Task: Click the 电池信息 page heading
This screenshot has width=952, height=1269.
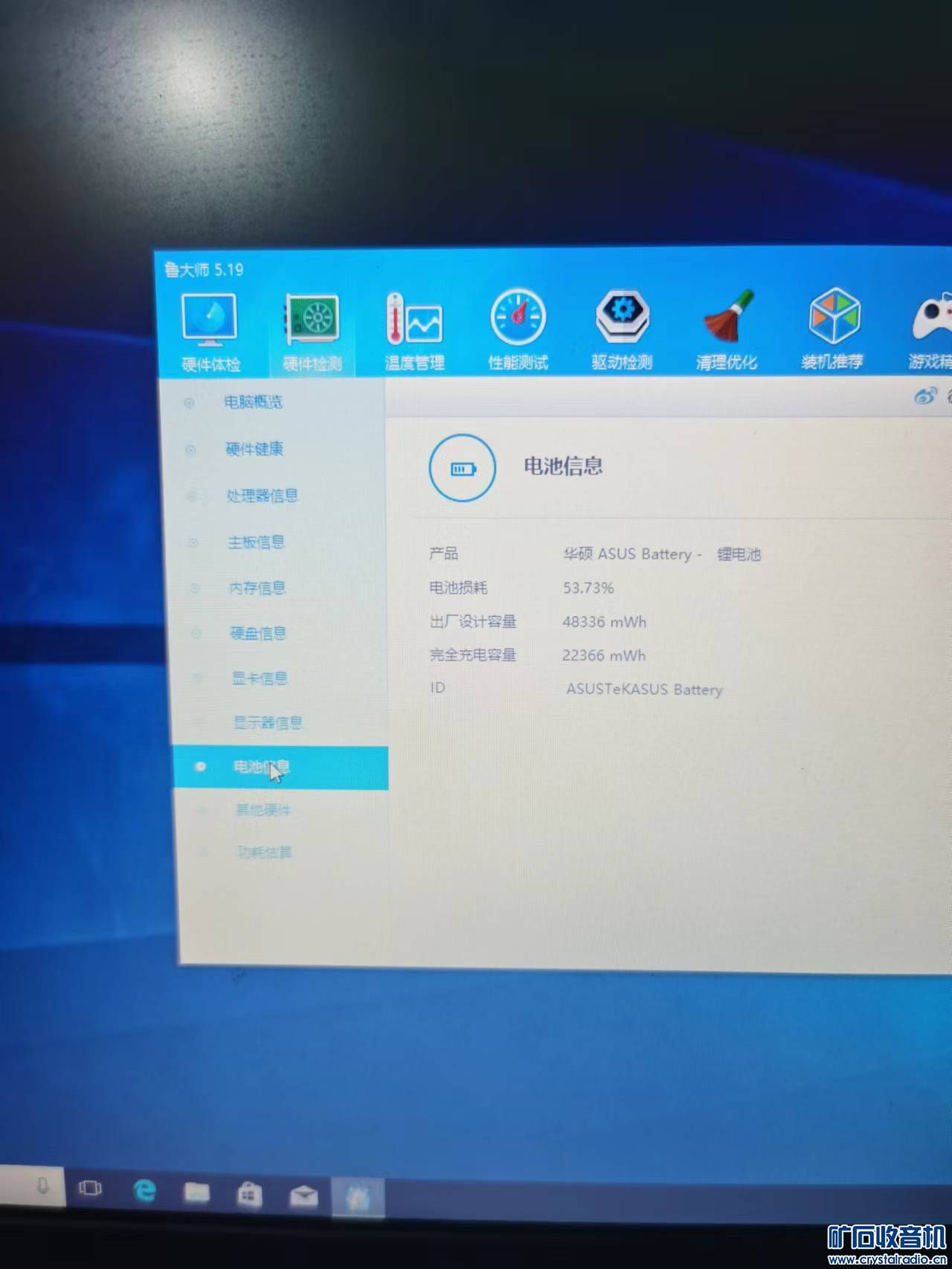Action: [x=563, y=466]
